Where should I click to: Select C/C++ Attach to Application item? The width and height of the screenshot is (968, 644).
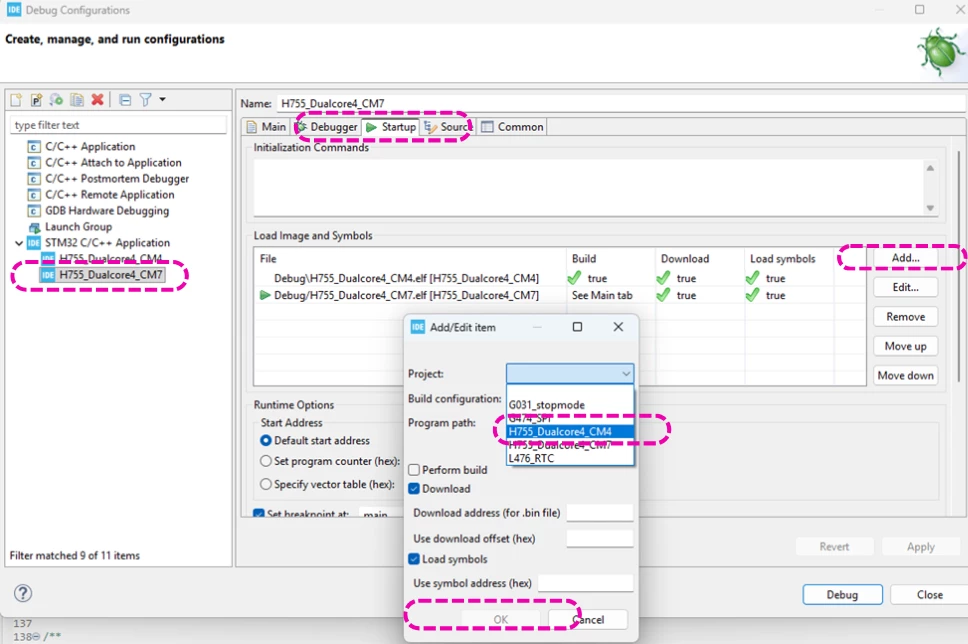click(x=113, y=162)
